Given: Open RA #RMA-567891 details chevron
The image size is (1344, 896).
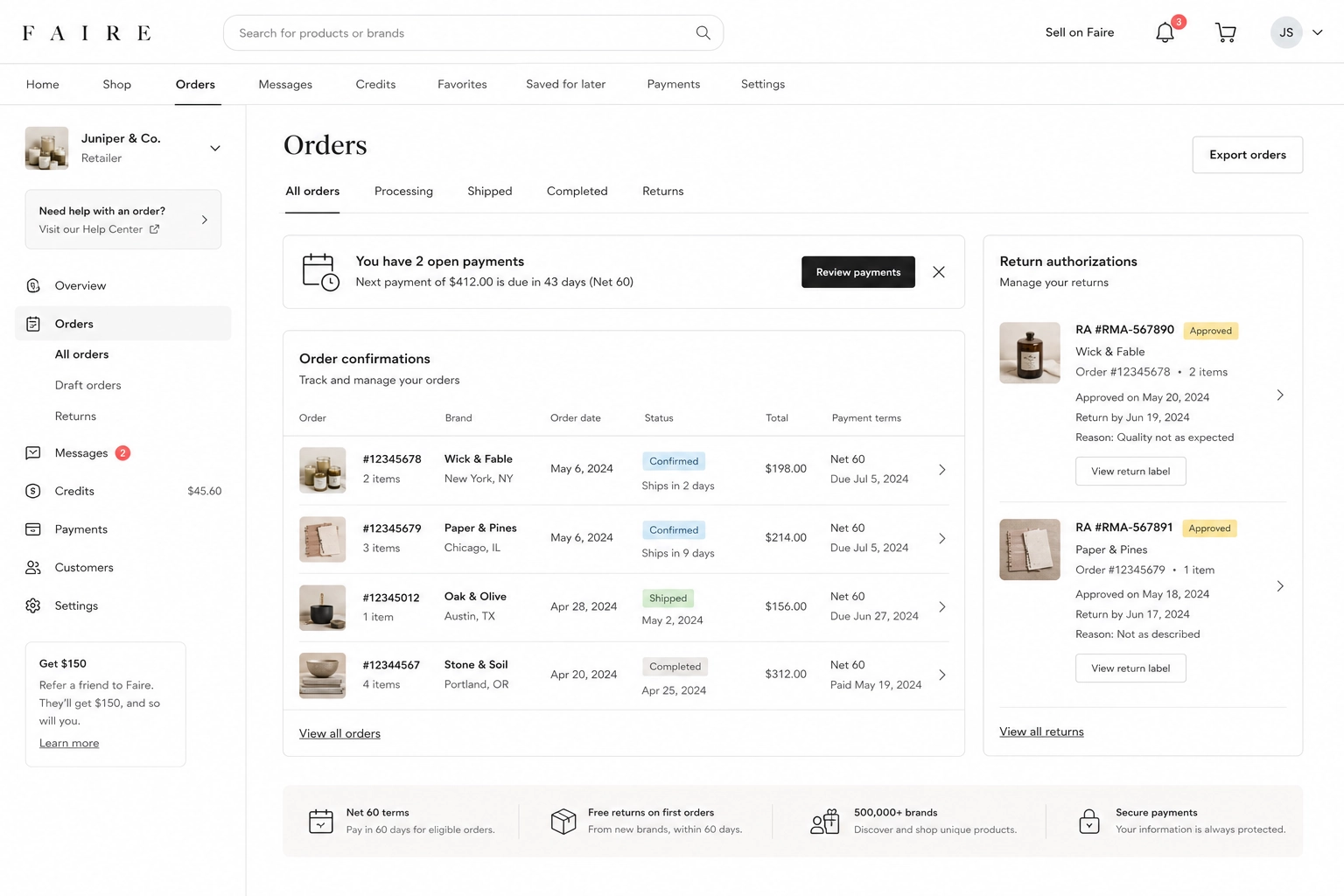Looking at the screenshot, I should pos(1280,586).
